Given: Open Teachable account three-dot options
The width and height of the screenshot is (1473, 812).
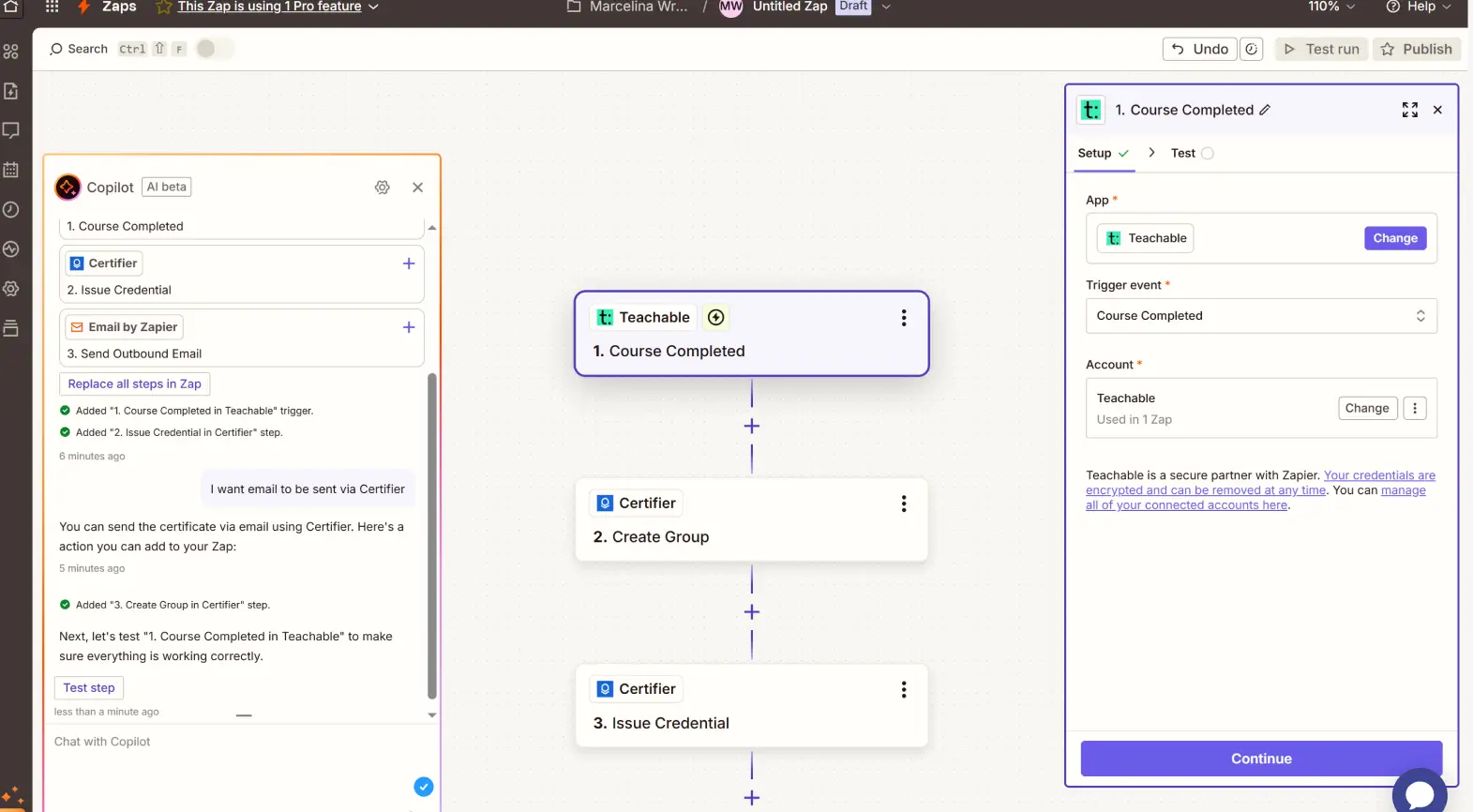Looking at the screenshot, I should coord(1415,408).
